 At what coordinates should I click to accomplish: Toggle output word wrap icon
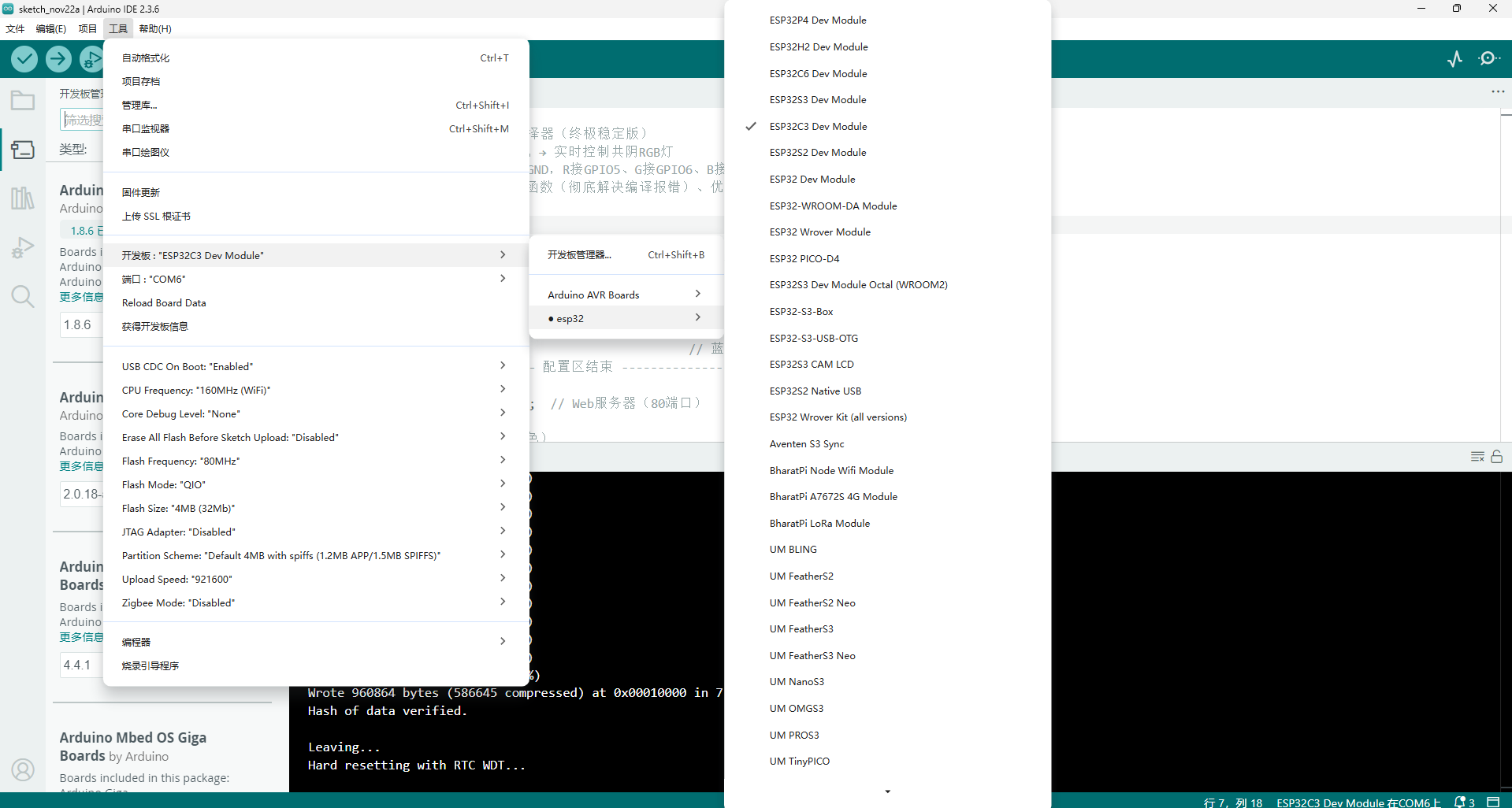pyautogui.click(x=1477, y=457)
